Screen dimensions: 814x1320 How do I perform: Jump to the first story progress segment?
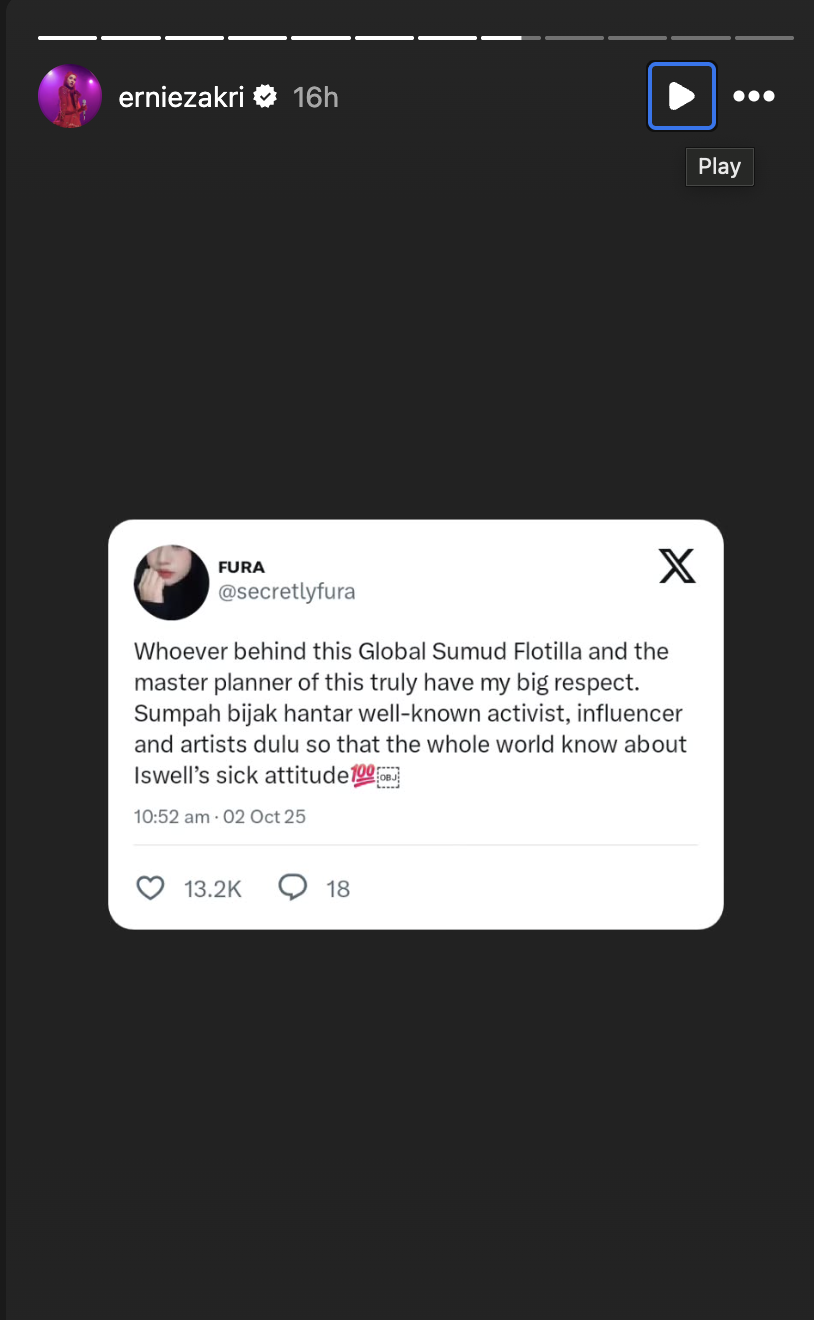(68, 38)
